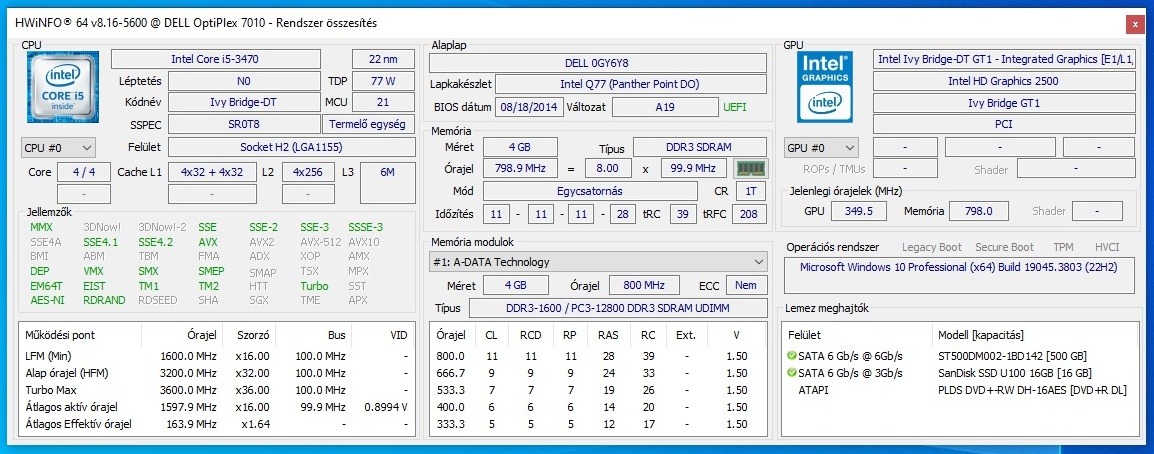
Task: Click the EM64T feature flag
Action: [46, 285]
